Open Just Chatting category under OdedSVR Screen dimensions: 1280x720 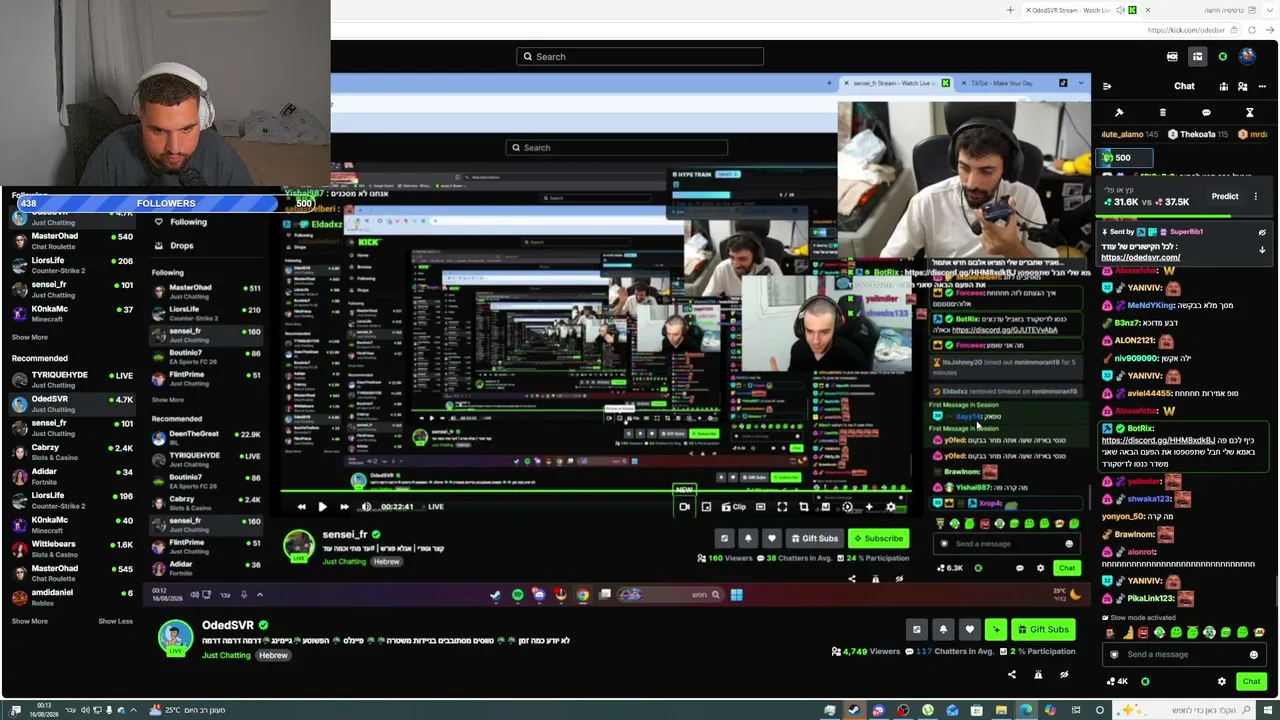click(226, 656)
